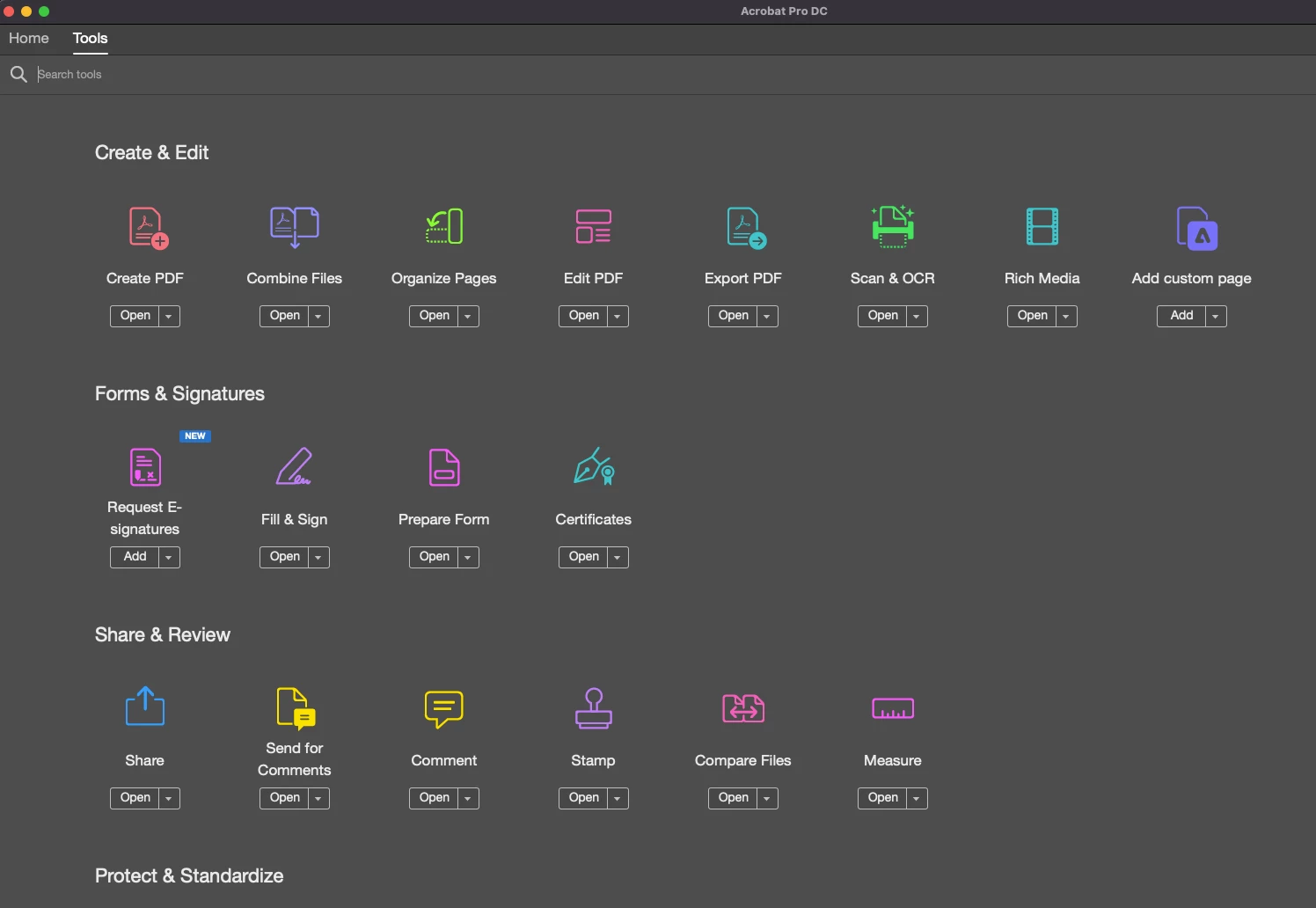Click Open button under Edit PDF
Image resolution: width=1316 pixels, height=908 pixels.
pos(583,316)
